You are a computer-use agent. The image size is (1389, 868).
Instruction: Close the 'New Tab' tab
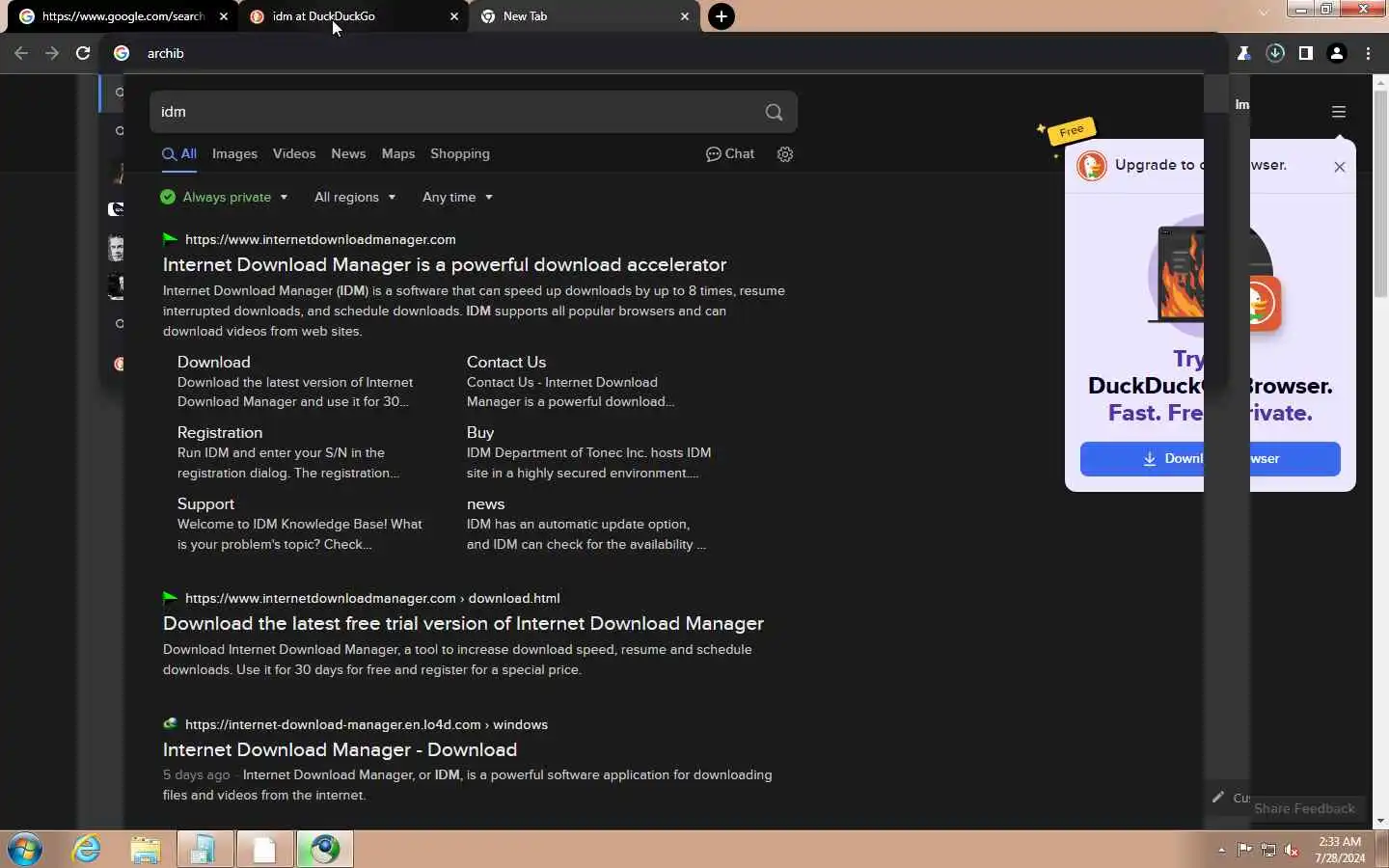click(x=685, y=16)
